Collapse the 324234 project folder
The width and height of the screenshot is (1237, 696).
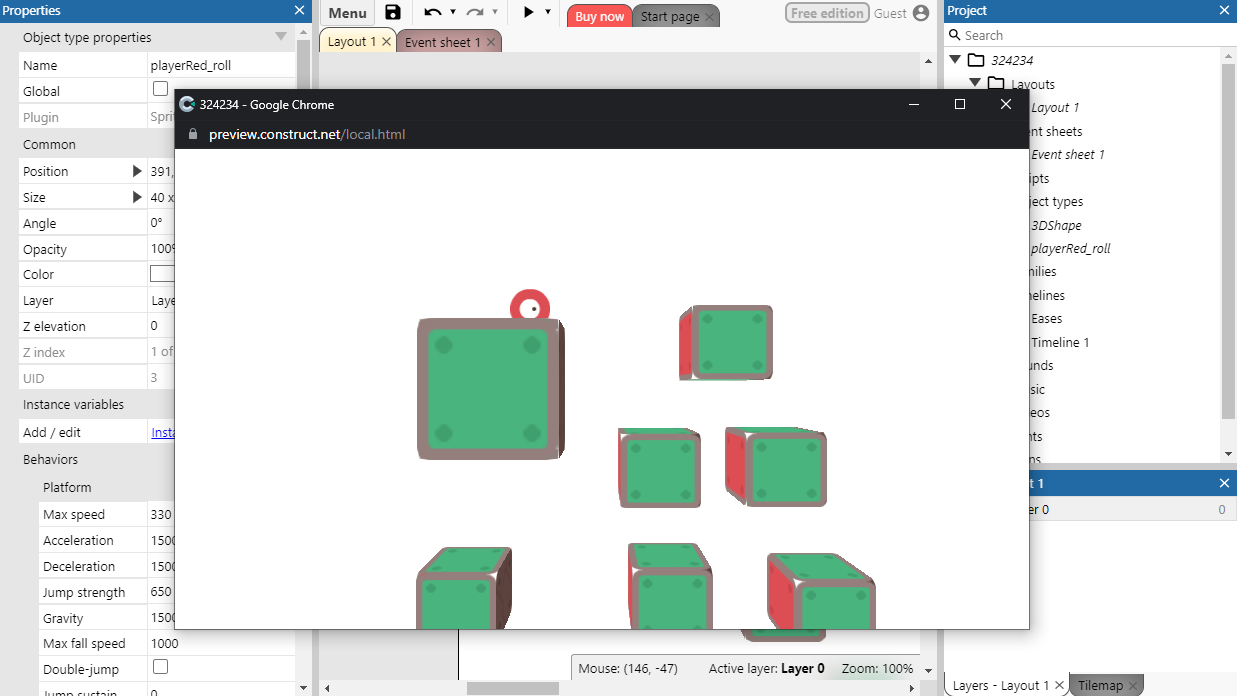[x=957, y=60]
